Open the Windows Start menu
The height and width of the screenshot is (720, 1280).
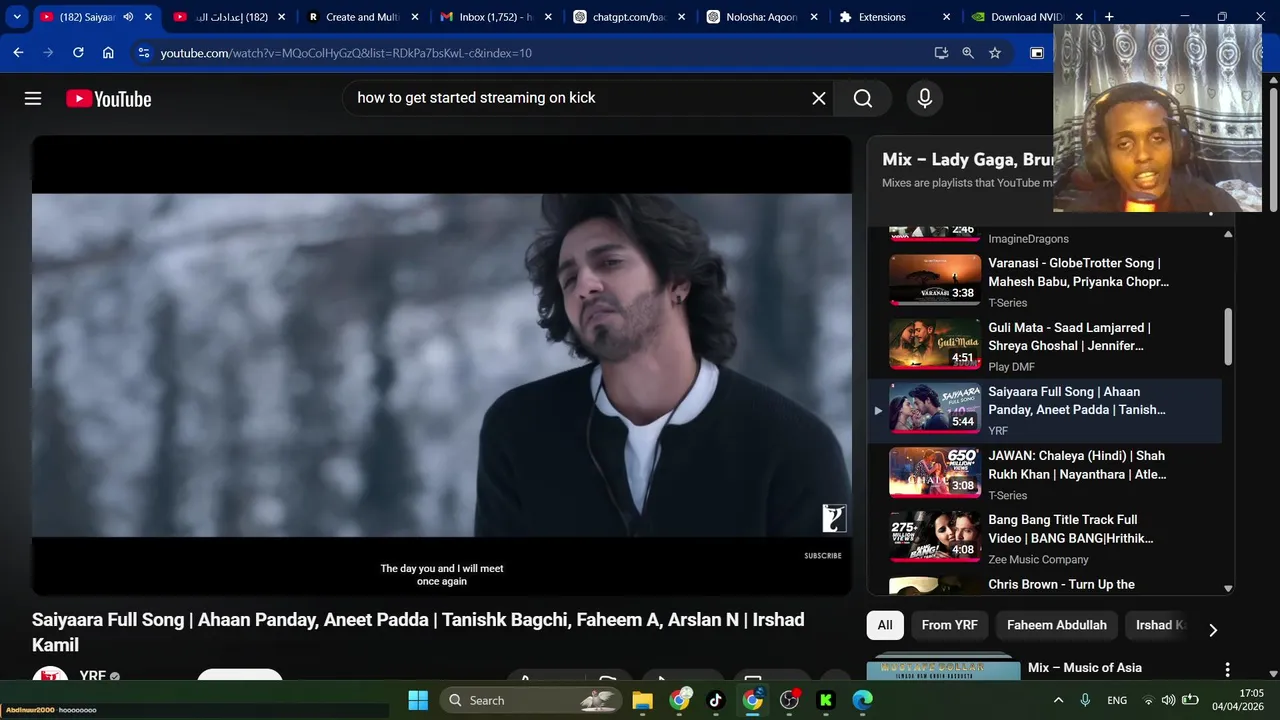click(x=418, y=700)
